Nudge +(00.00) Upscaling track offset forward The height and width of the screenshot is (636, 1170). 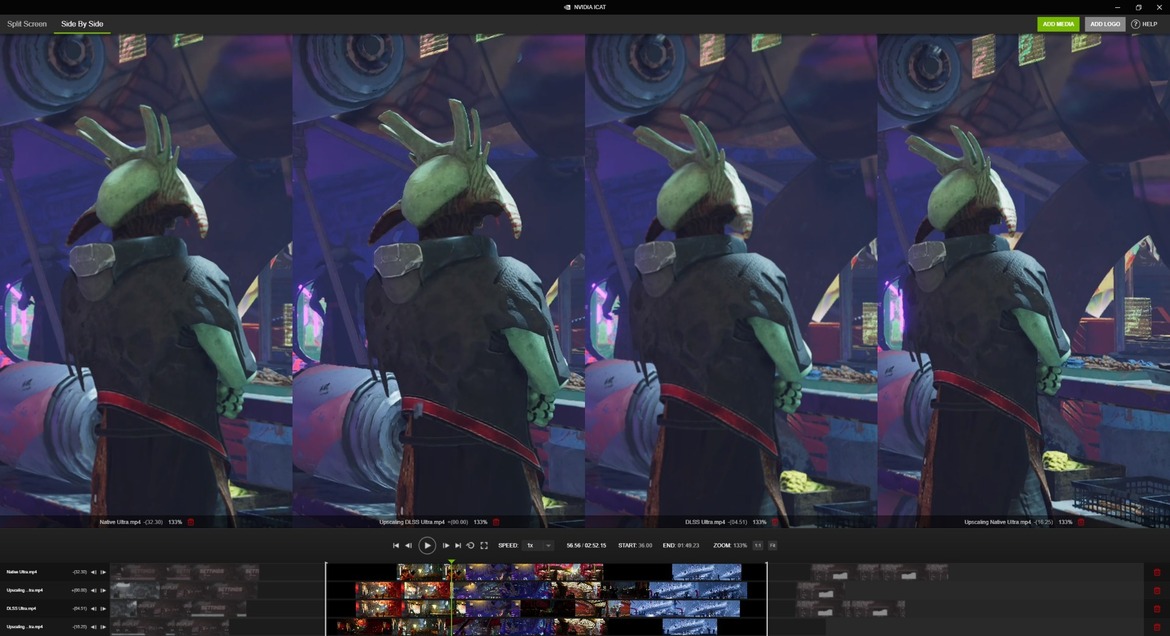(103, 590)
